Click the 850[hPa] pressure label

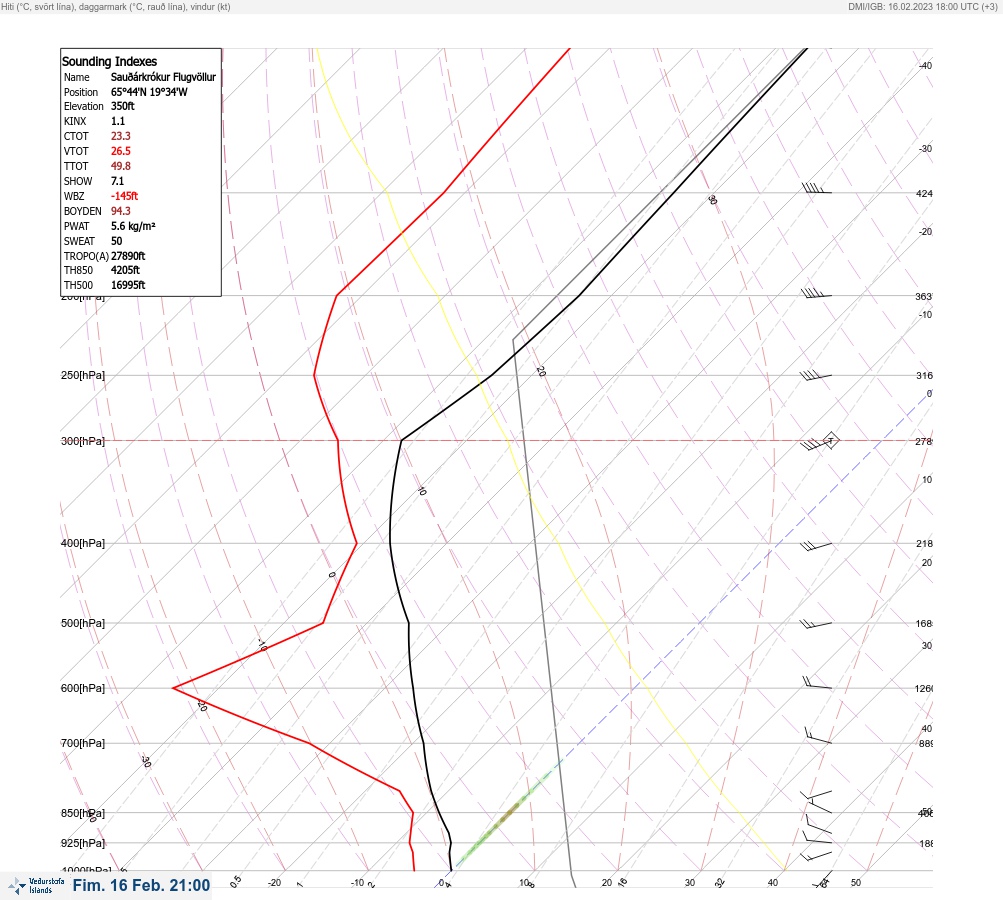pyautogui.click(x=83, y=813)
